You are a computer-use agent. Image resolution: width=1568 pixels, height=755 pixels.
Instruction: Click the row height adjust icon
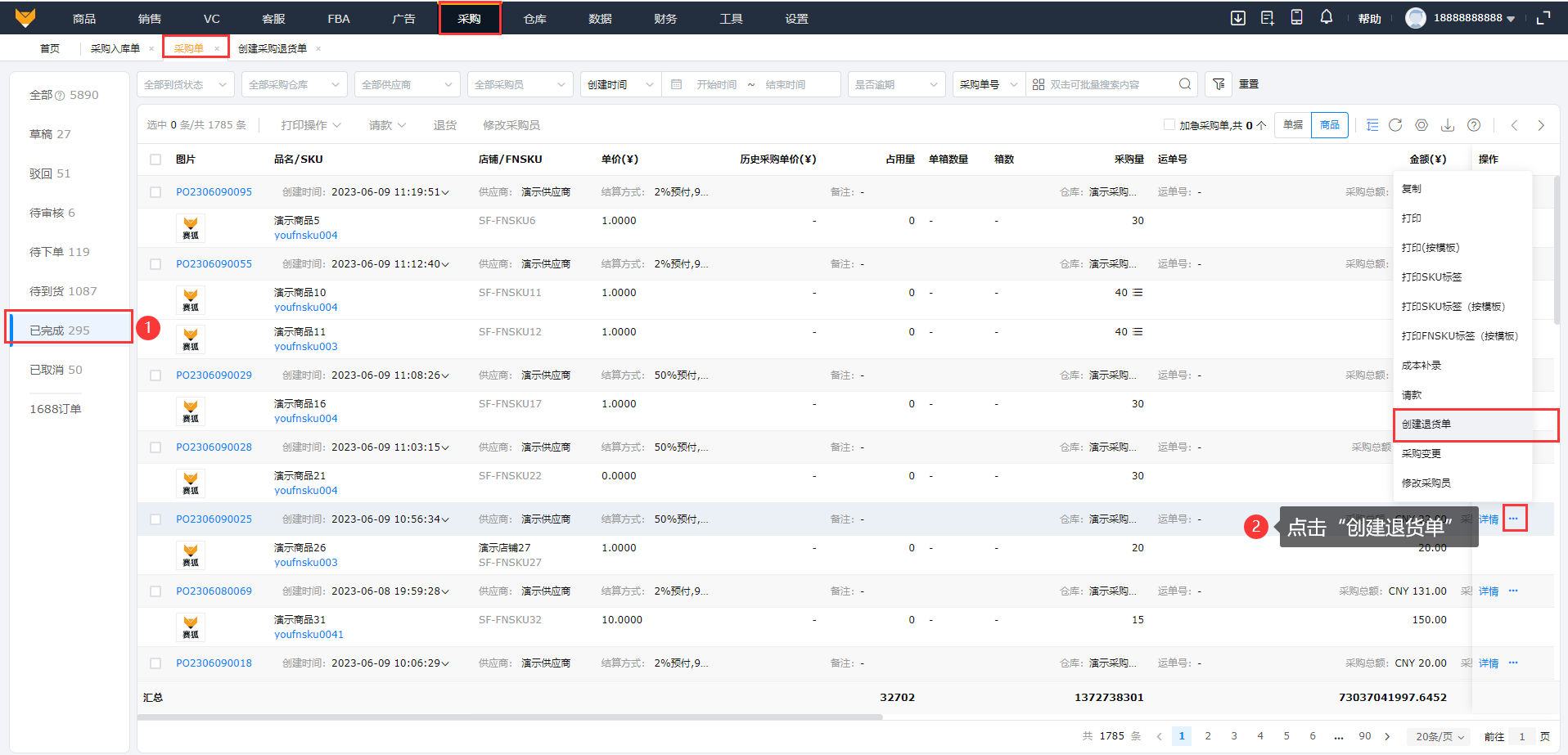[x=1372, y=125]
